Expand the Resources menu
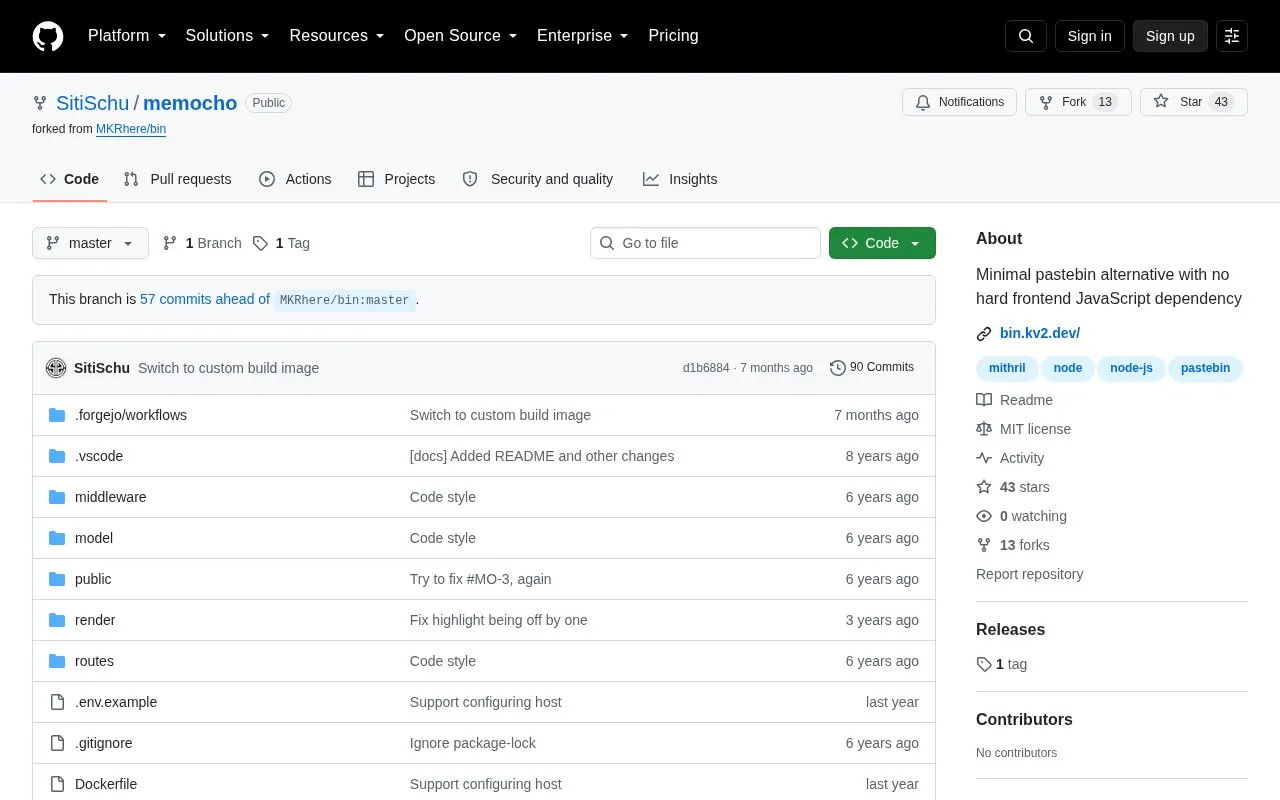The height and width of the screenshot is (800, 1280). tap(337, 36)
